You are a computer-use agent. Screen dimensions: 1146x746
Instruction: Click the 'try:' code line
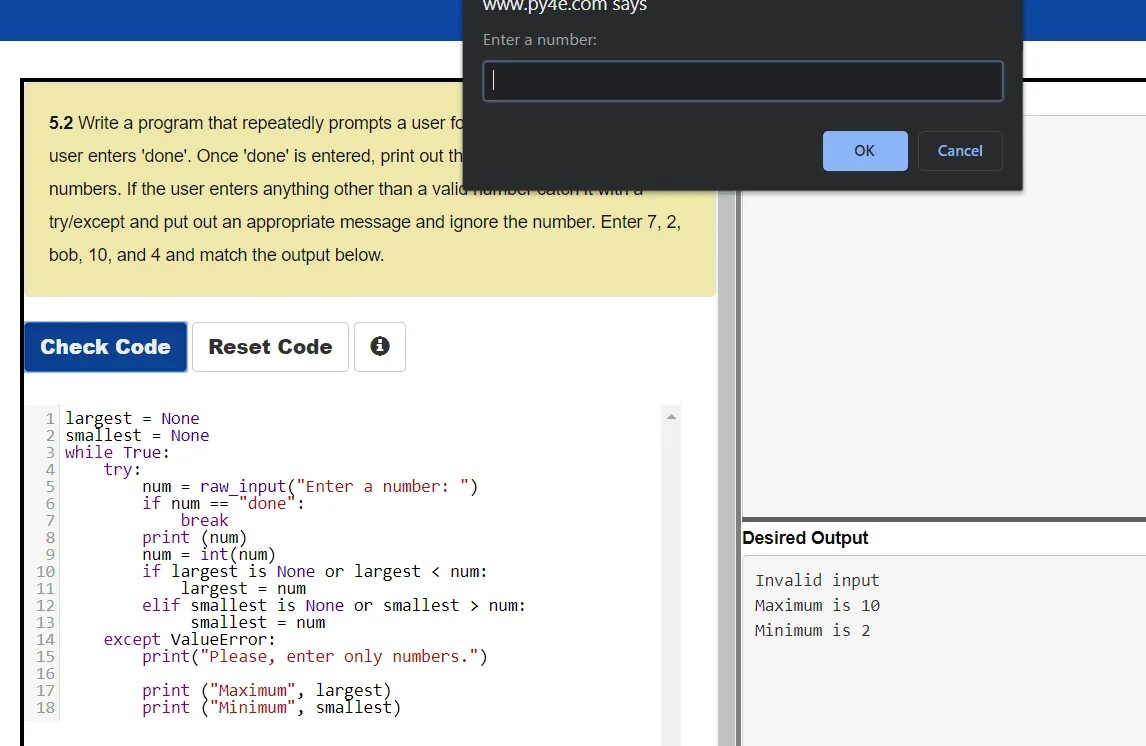(122, 469)
